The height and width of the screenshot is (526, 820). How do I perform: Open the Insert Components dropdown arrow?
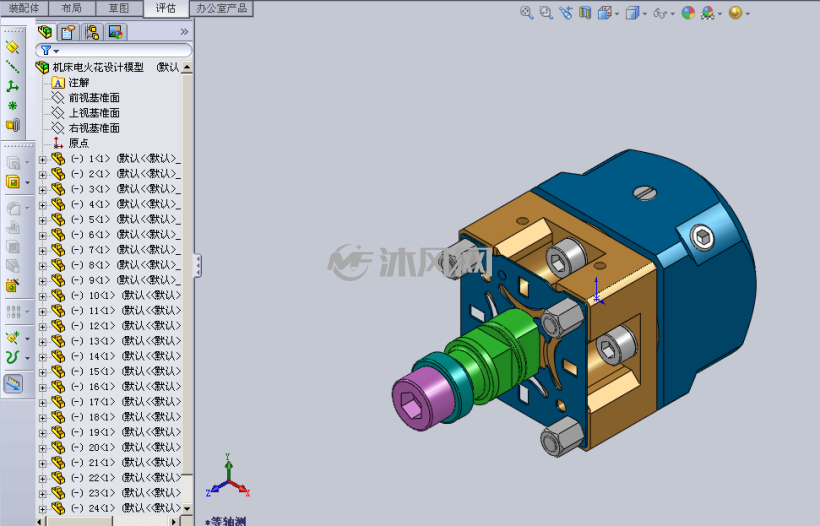[x=28, y=183]
